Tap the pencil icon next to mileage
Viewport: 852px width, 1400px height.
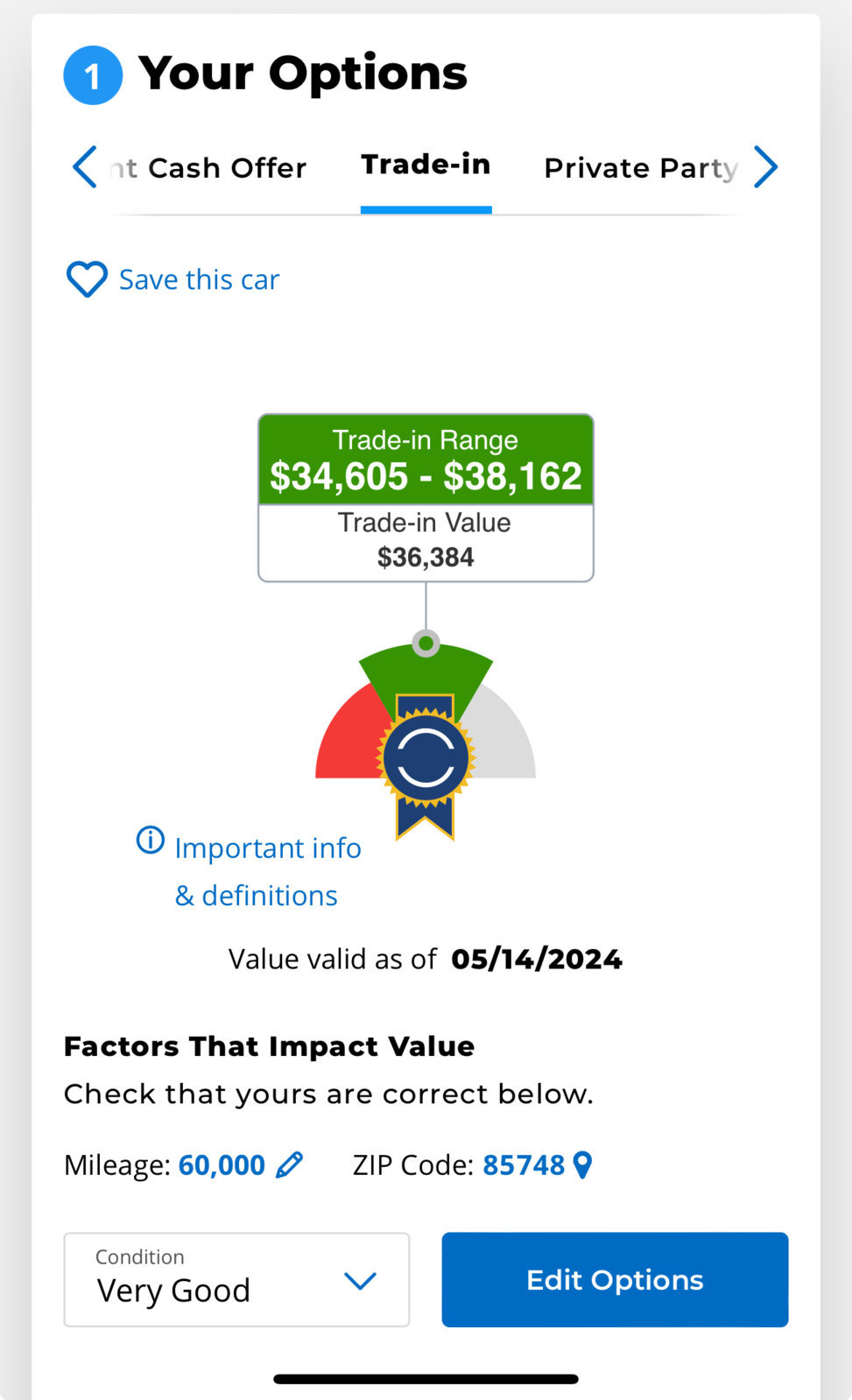tap(289, 1164)
